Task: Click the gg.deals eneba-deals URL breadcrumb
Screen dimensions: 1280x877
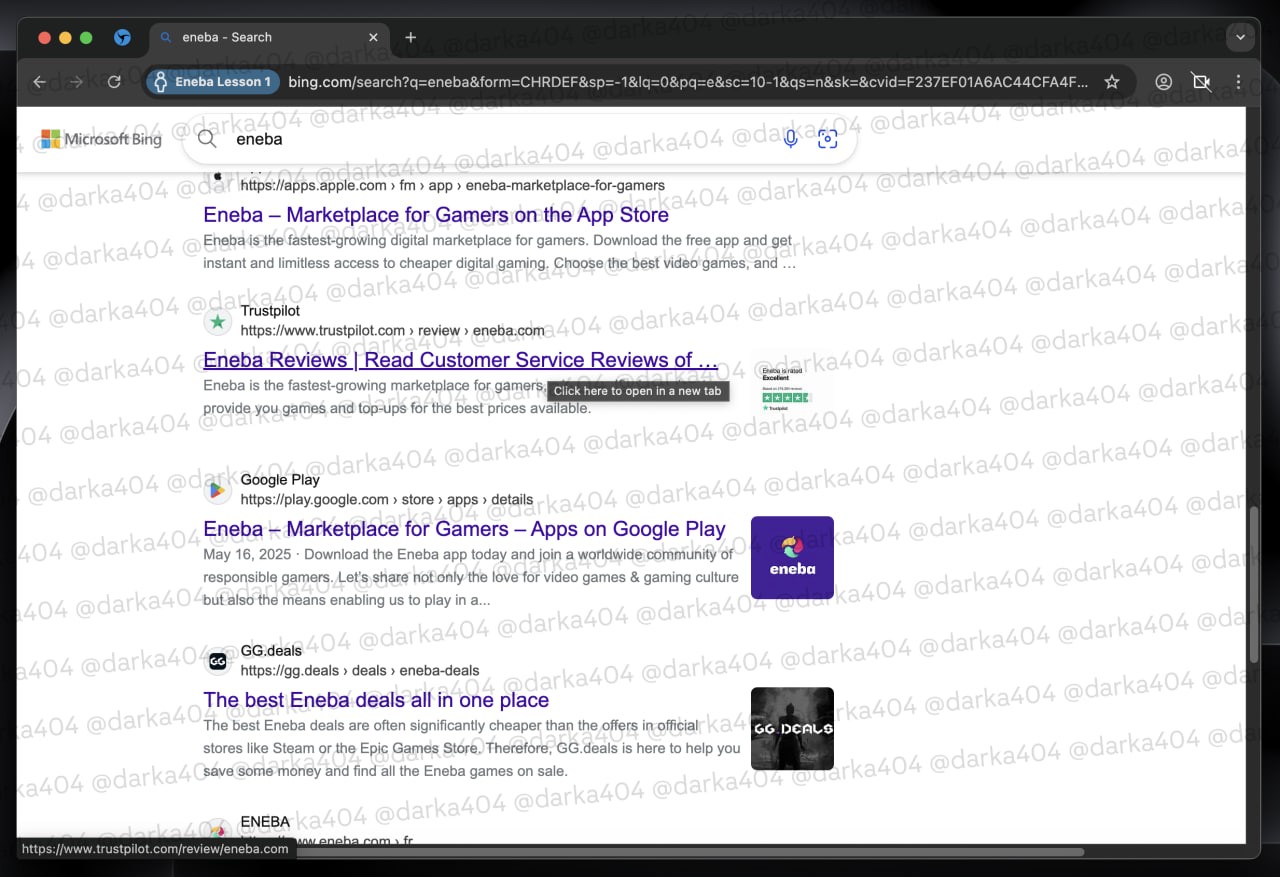Action: tap(360, 670)
